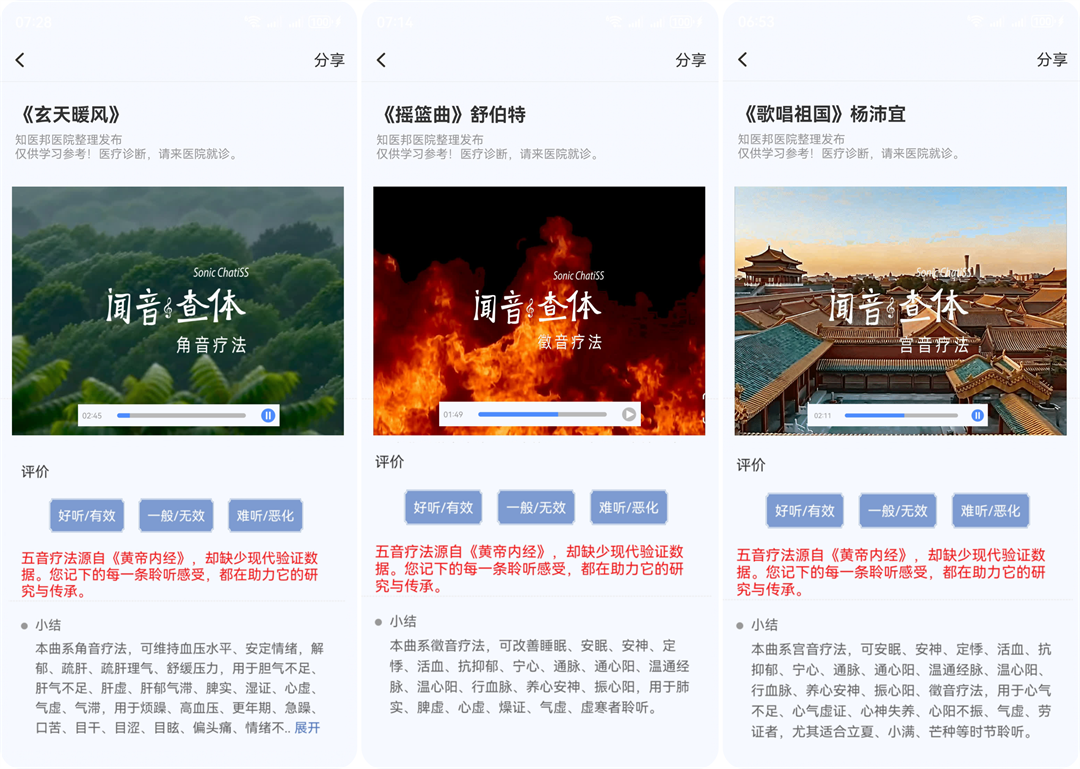
Task: Go back from 《玄天暖风》 screen
Action: pos(20,60)
